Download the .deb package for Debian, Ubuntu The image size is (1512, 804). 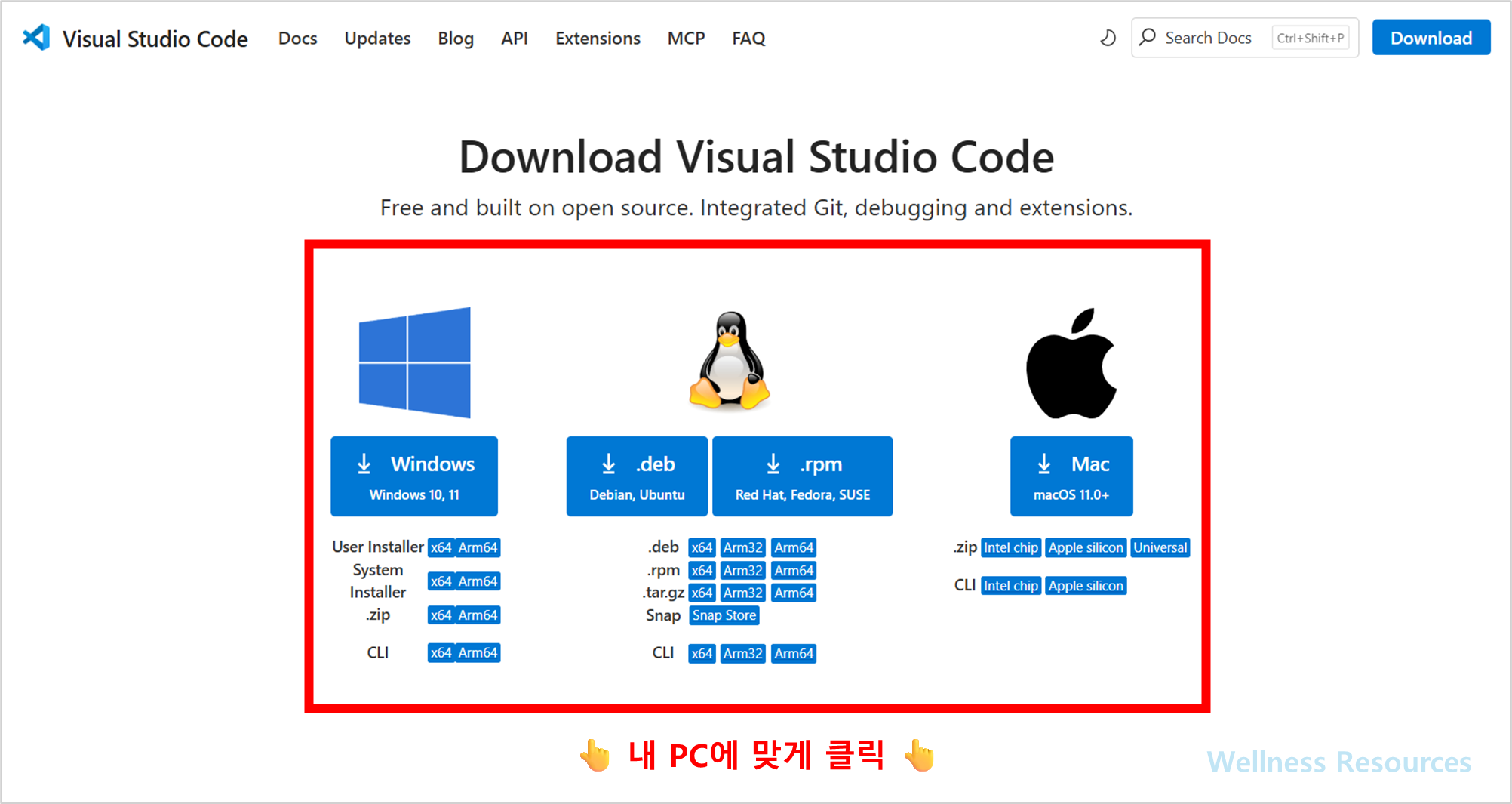click(637, 476)
